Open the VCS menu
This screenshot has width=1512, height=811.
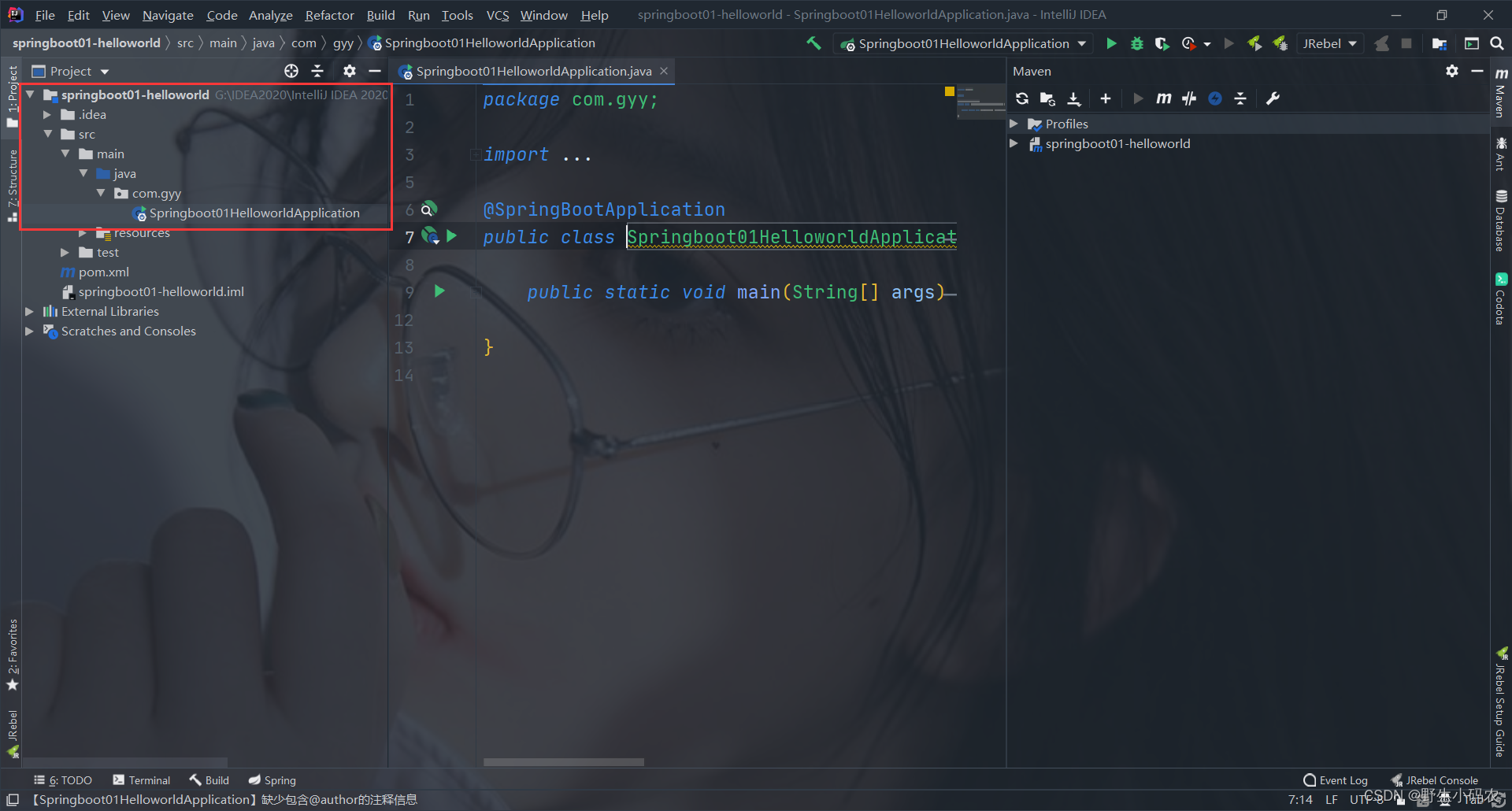(497, 15)
